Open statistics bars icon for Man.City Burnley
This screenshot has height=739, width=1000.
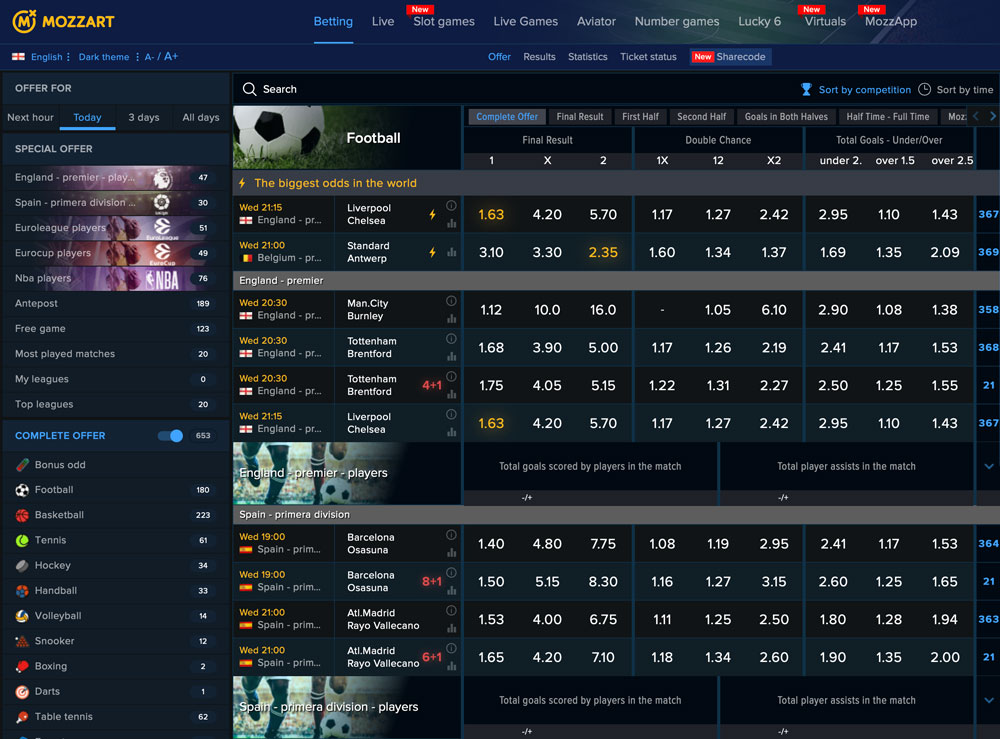452,318
